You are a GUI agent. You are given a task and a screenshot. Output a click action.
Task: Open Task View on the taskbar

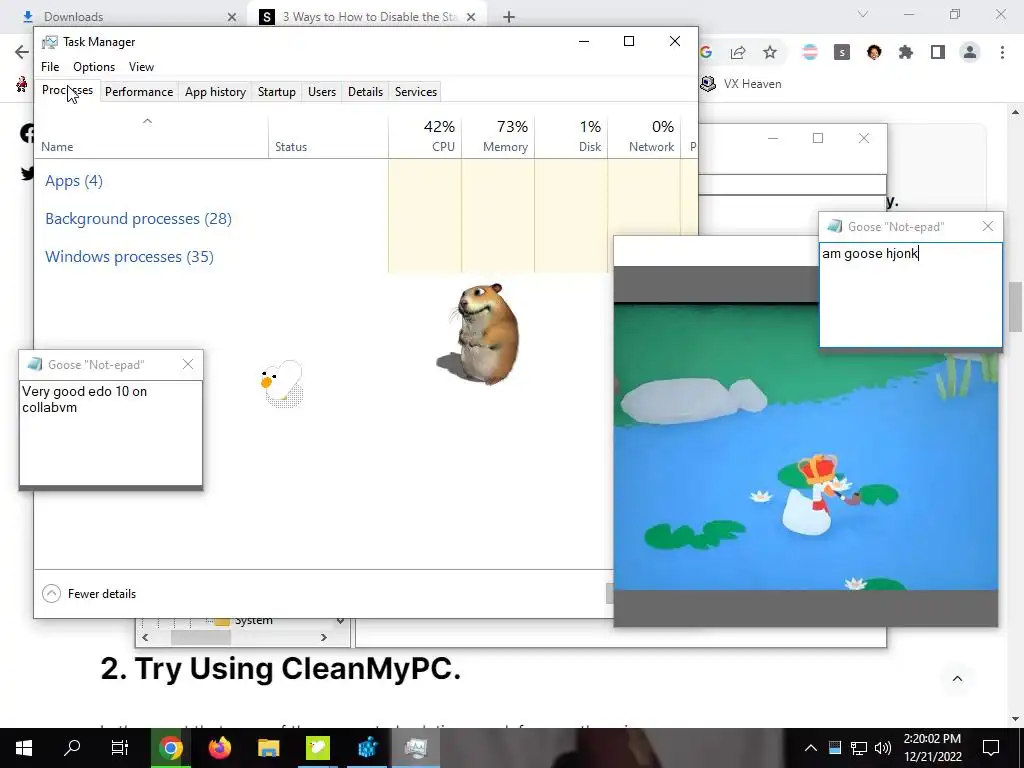120,748
